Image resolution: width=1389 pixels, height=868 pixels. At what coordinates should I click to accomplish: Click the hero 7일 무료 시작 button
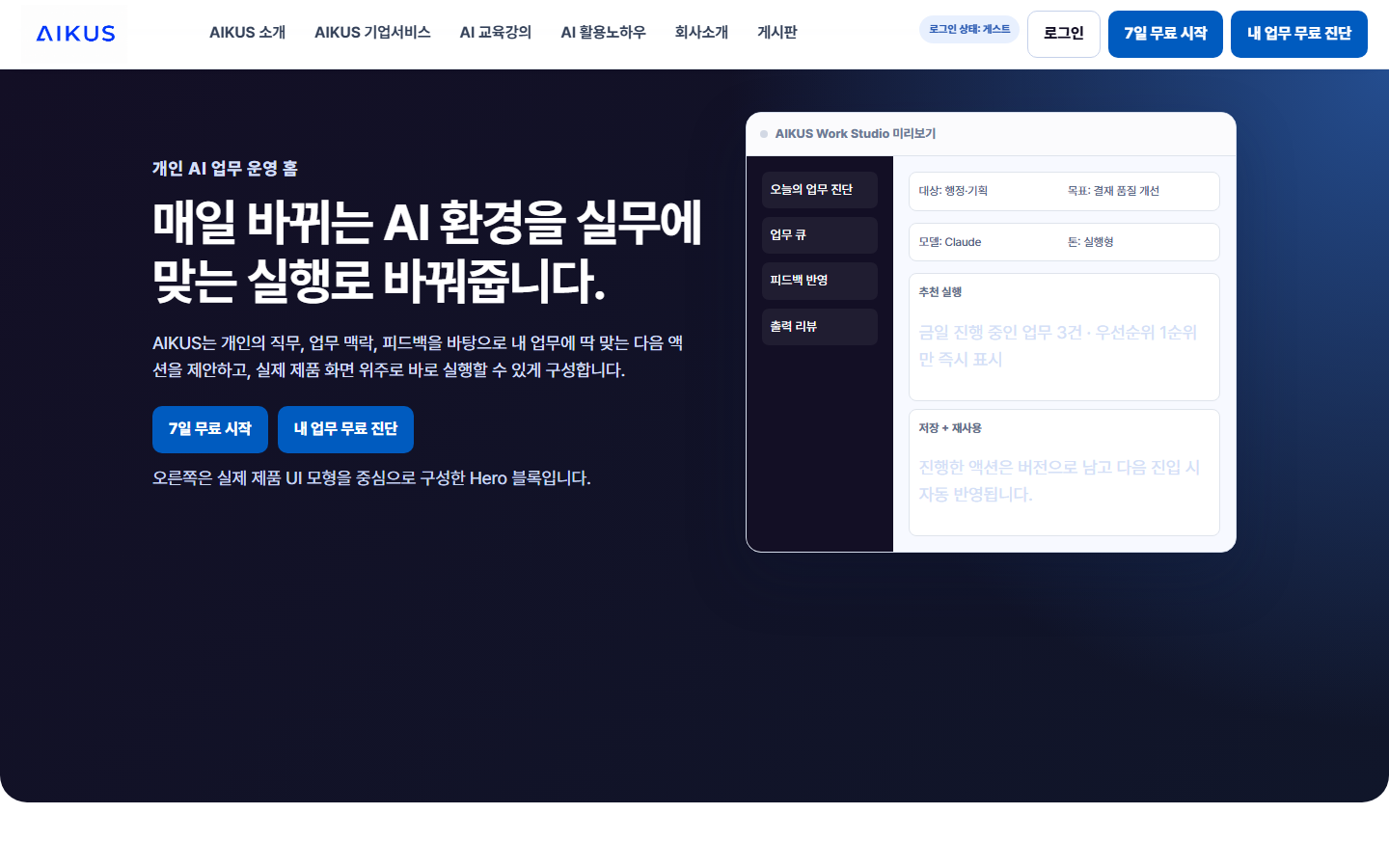[210, 429]
